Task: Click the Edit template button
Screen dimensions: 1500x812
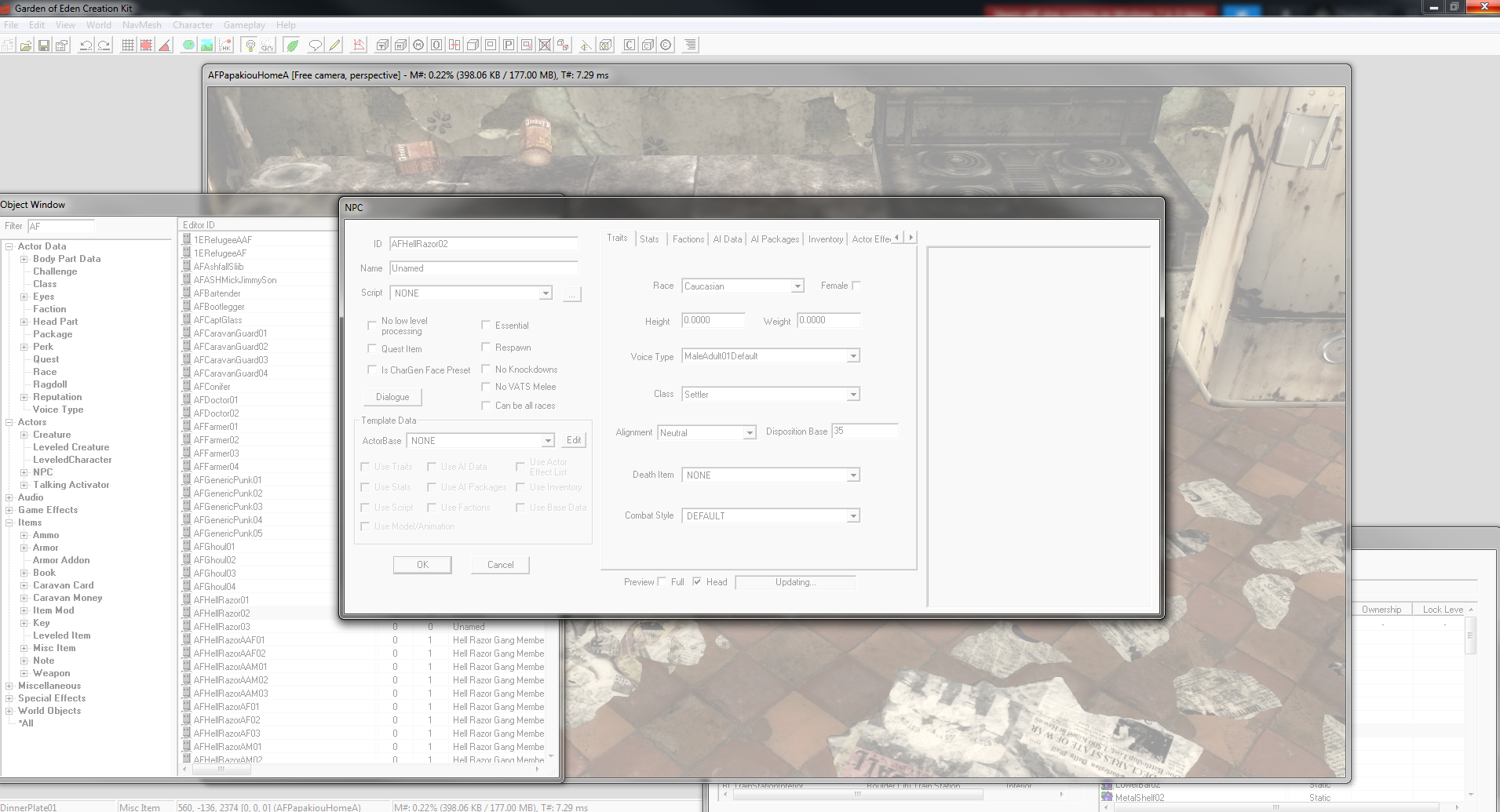Action: tap(574, 440)
